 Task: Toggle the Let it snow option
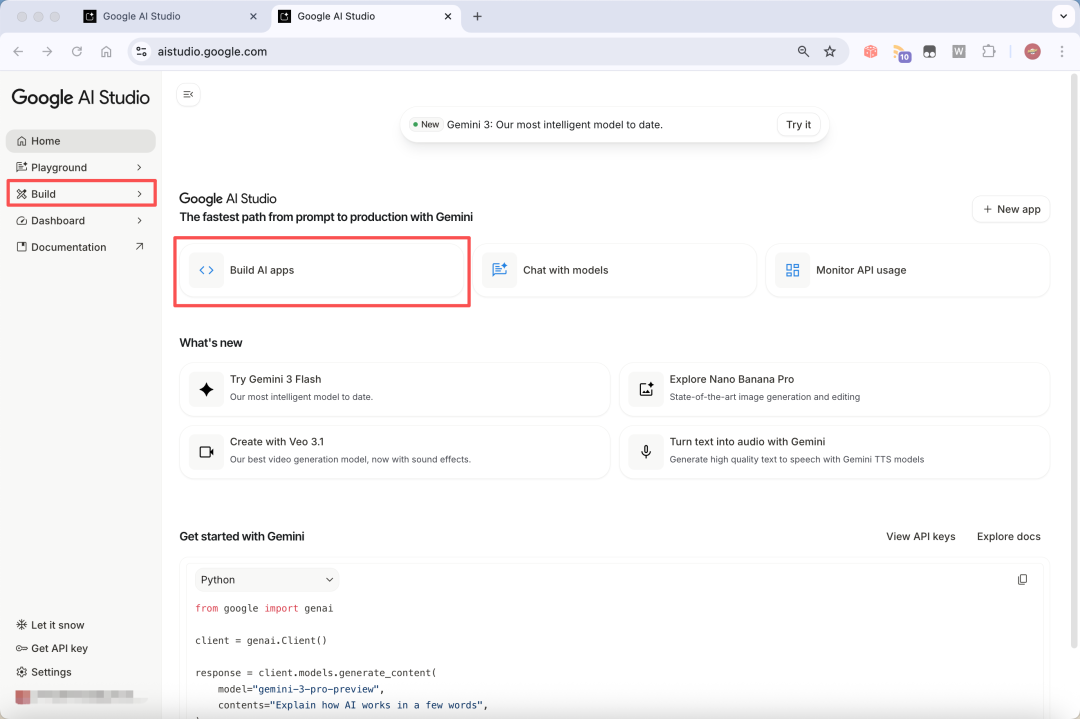50,625
